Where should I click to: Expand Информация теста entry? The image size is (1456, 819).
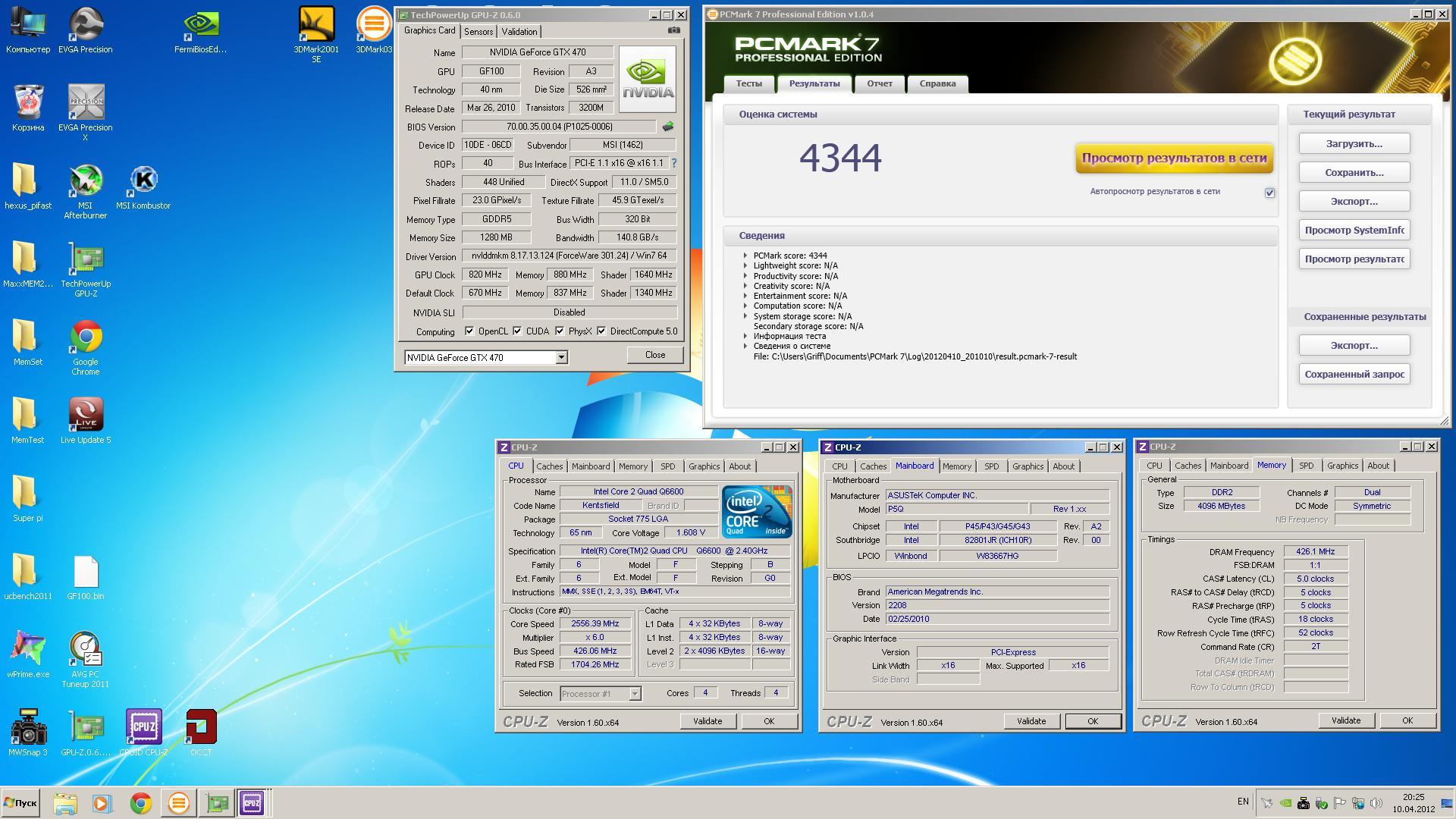click(x=745, y=336)
